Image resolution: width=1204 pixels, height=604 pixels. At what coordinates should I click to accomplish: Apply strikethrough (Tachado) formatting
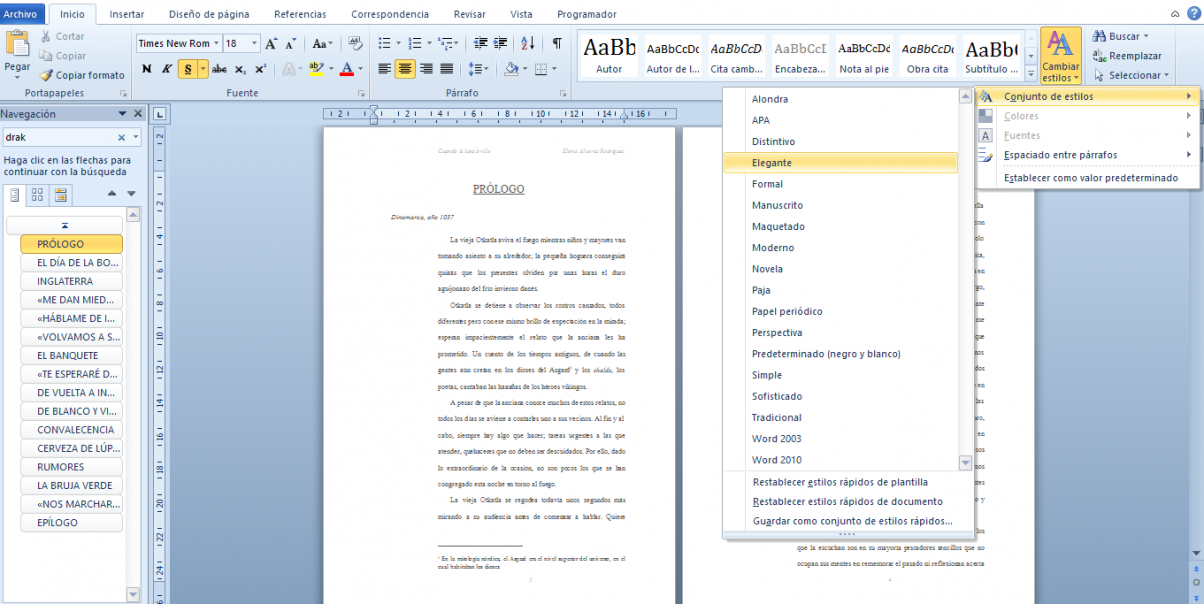pyautogui.click(x=219, y=68)
